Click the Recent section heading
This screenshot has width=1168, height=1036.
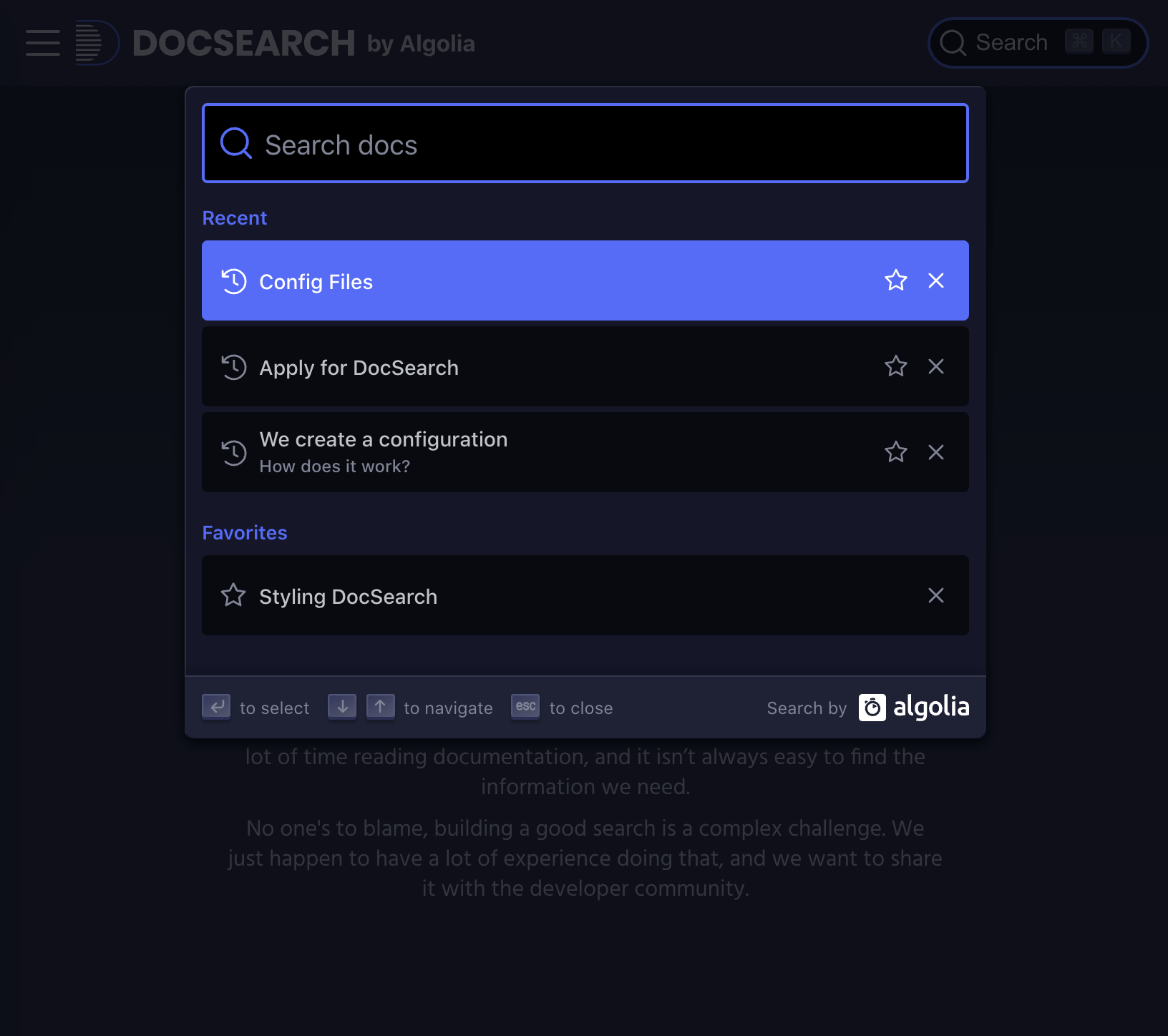point(235,218)
